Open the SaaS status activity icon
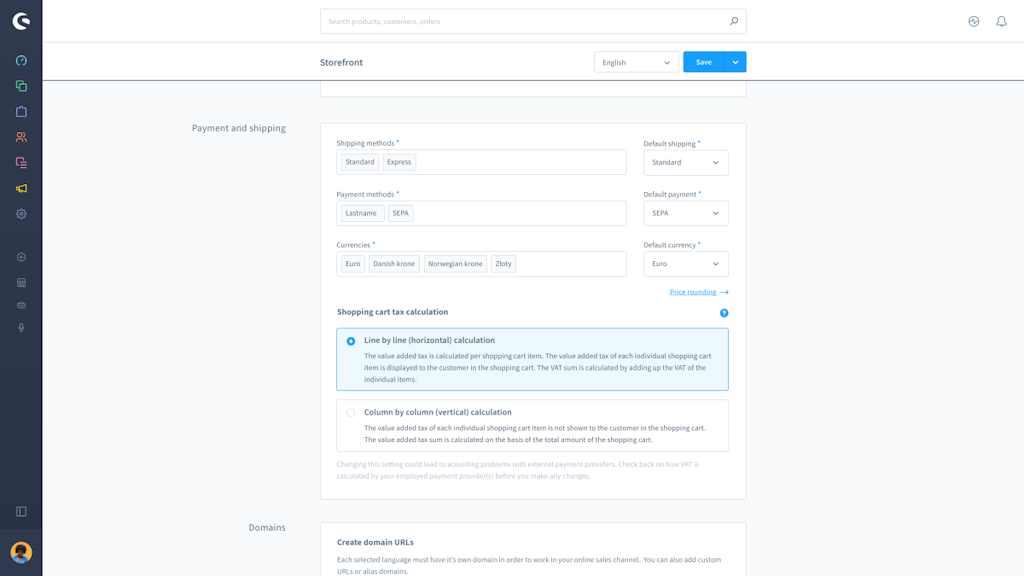1024x576 pixels. (x=973, y=20)
